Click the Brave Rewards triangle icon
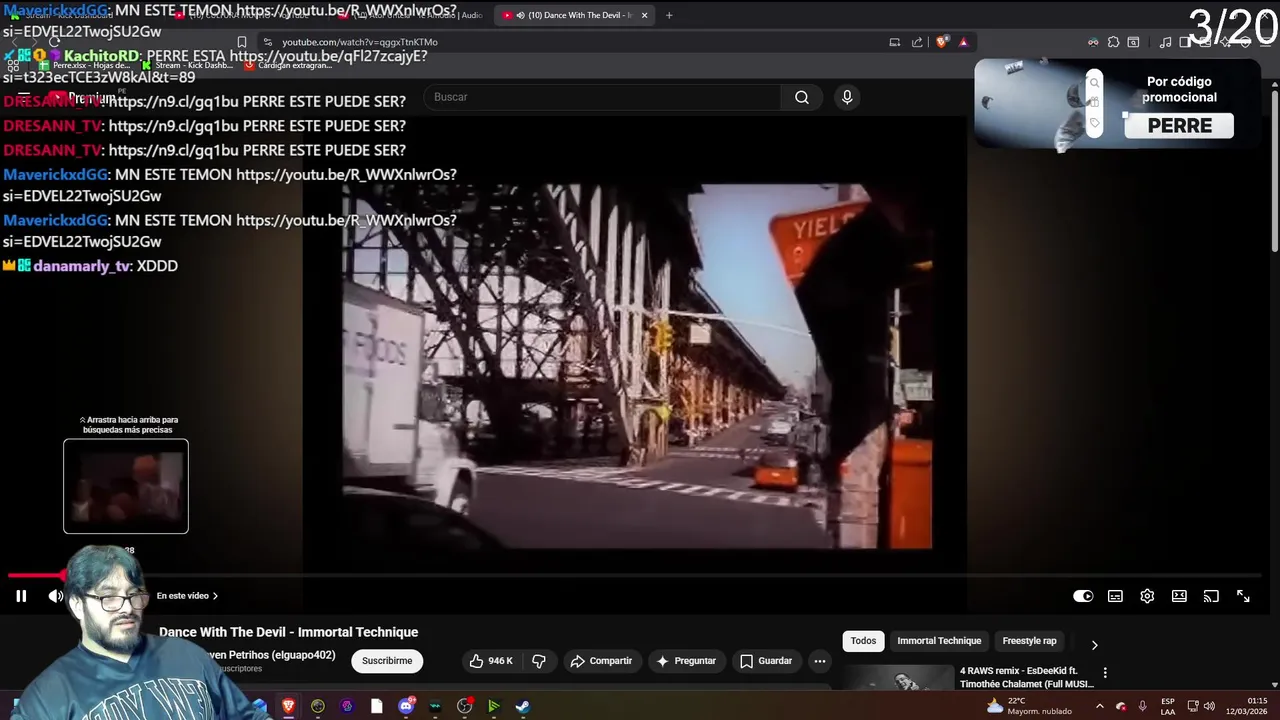Image resolution: width=1280 pixels, height=720 pixels. 963,42
